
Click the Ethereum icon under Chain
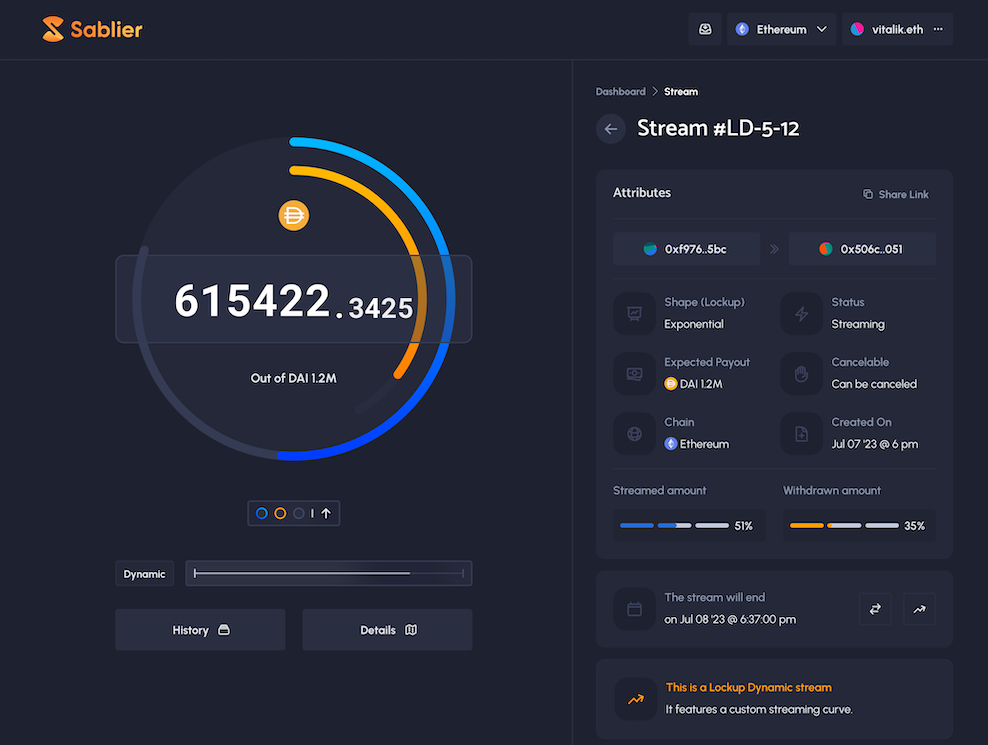click(670, 444)
